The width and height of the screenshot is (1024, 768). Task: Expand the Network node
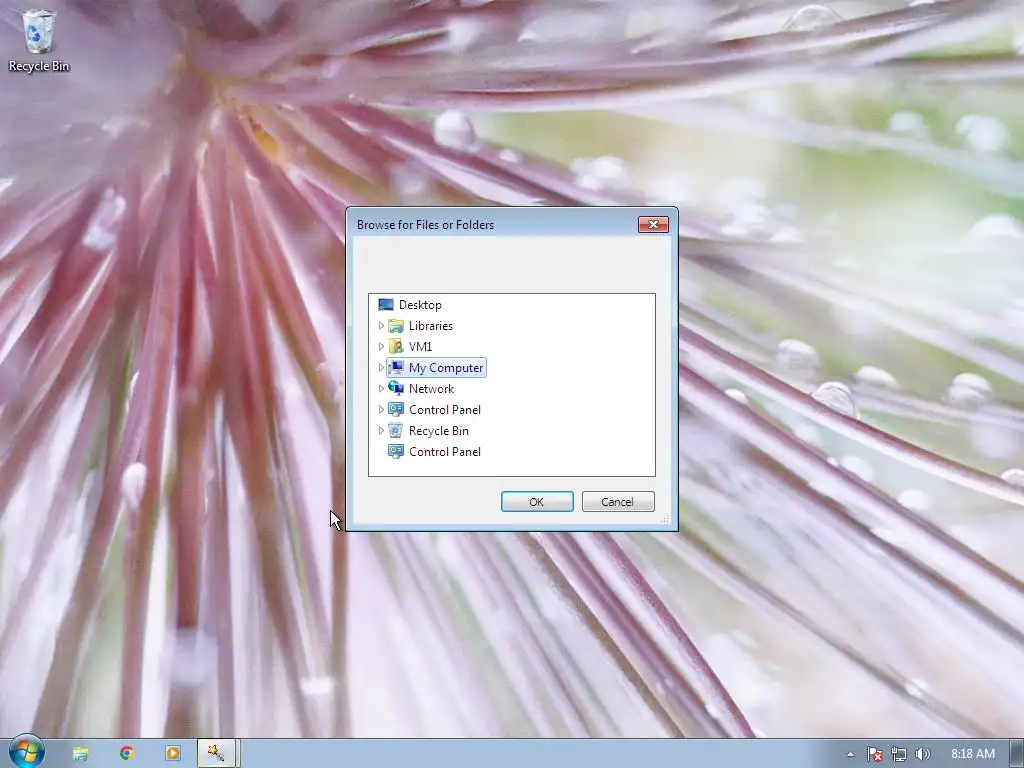tap(381, 389)
